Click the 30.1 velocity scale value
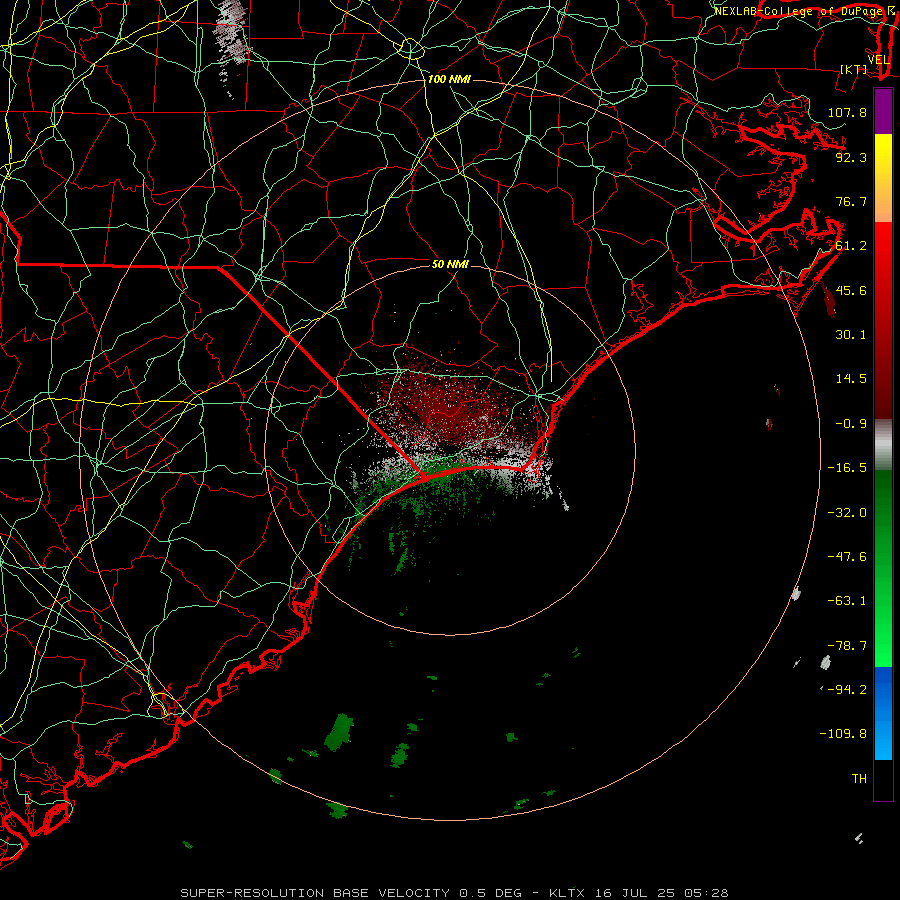The height and width of the screenshot is (900, 900). click(851, 335)
